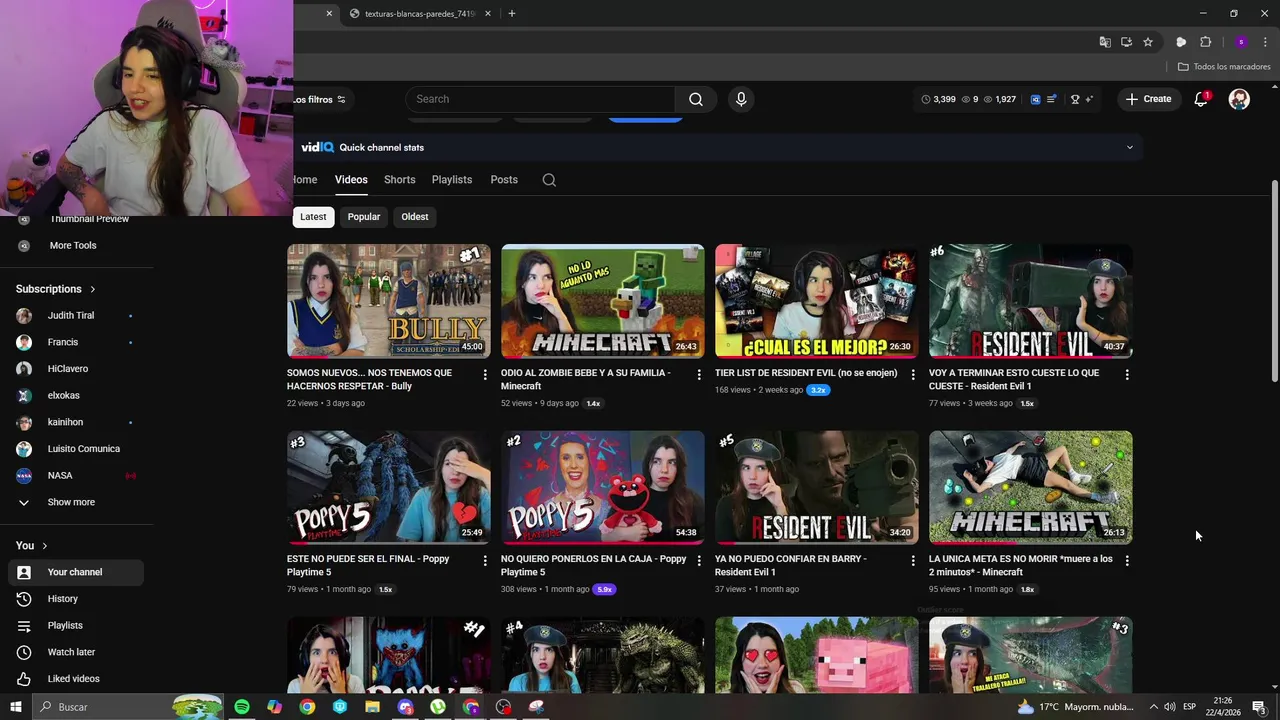Open the YouTube account avatar menu
This screenshot has width=1280, height=720.
pos(1239,99)
